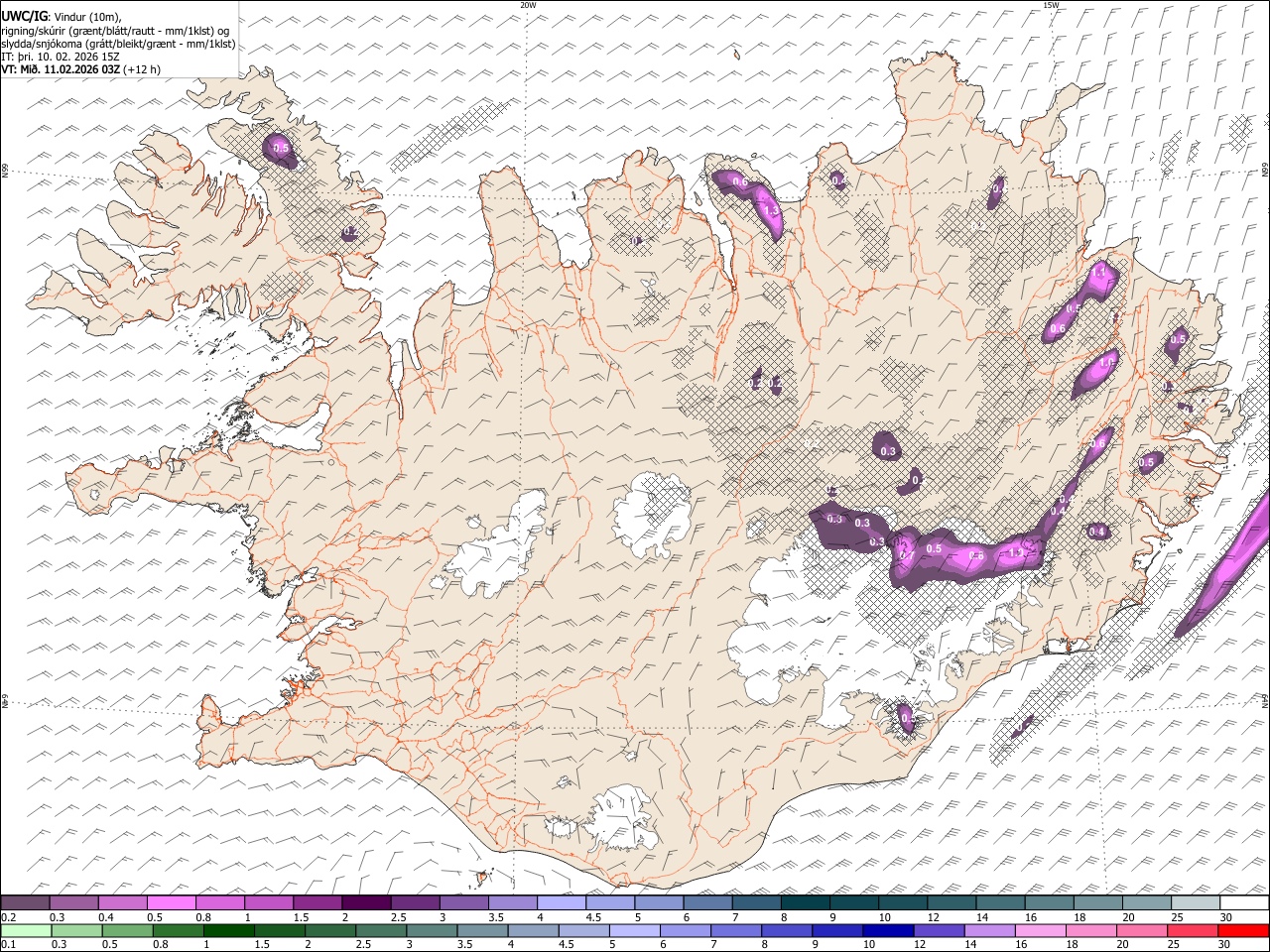1270x952 pixels.
Task: Select the dusky mauve 0.2 snow scale swatch
Action: (x=25, y=903)
